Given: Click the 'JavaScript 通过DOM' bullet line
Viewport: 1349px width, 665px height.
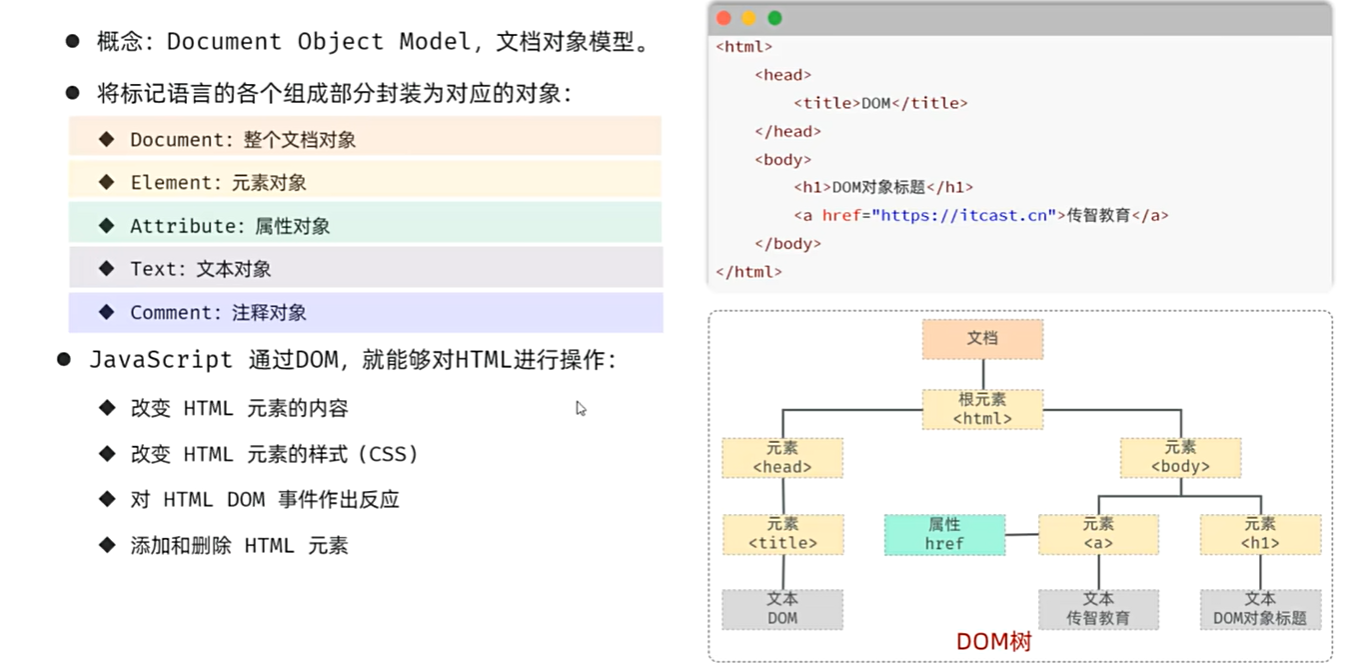Looking at the screenshot, I should [x=337, y=360].
